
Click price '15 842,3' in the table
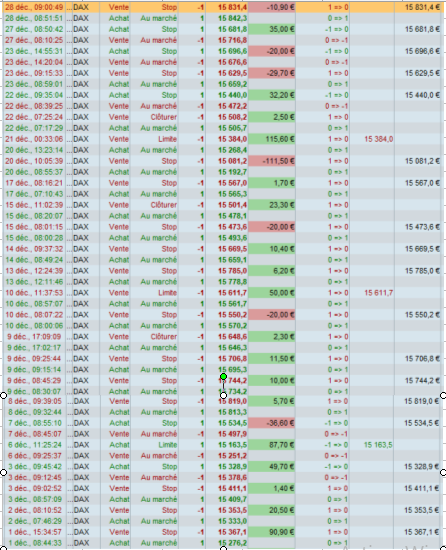[232, 18]
